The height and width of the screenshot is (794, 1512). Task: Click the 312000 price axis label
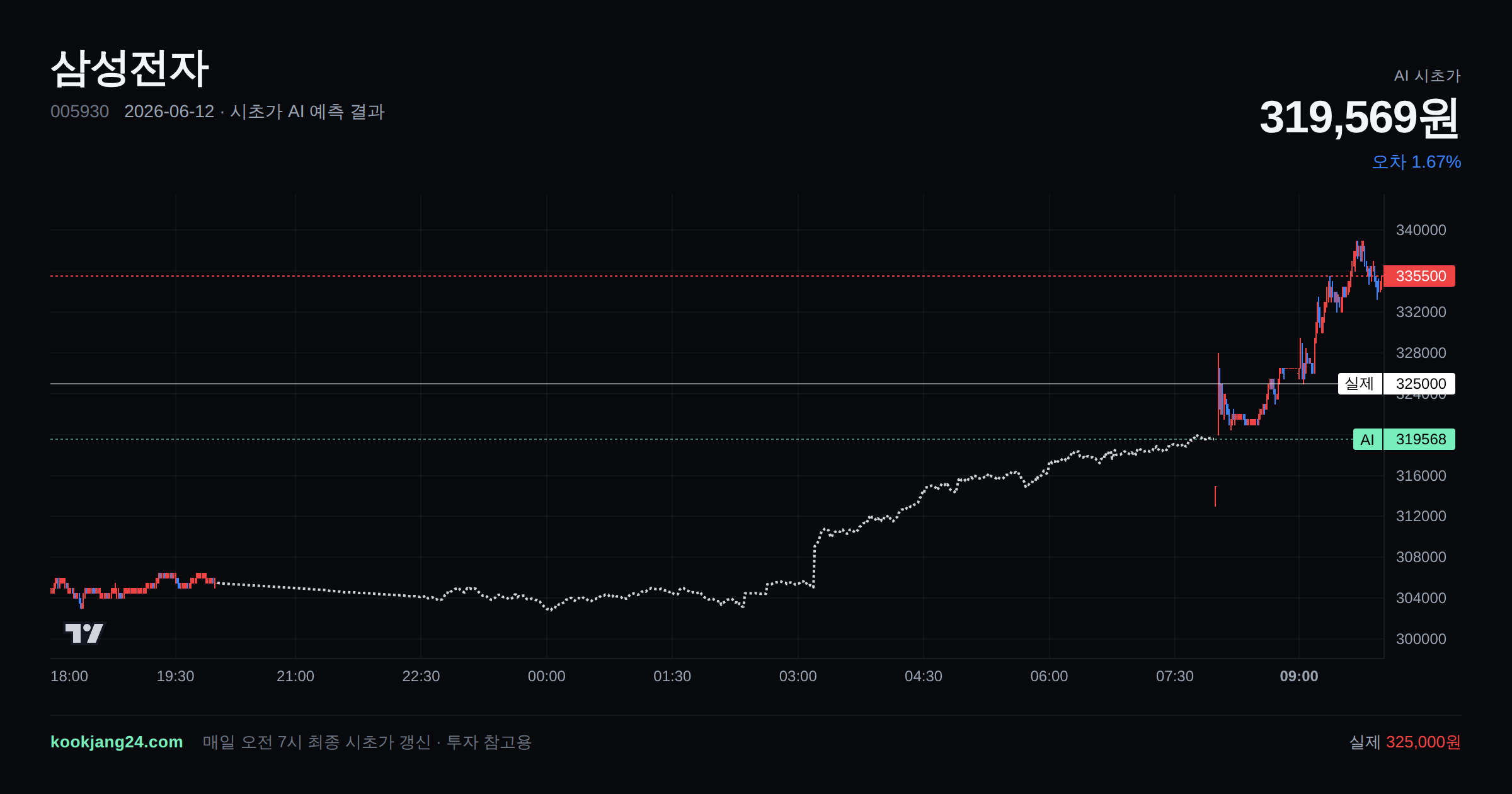(1421, 516)
